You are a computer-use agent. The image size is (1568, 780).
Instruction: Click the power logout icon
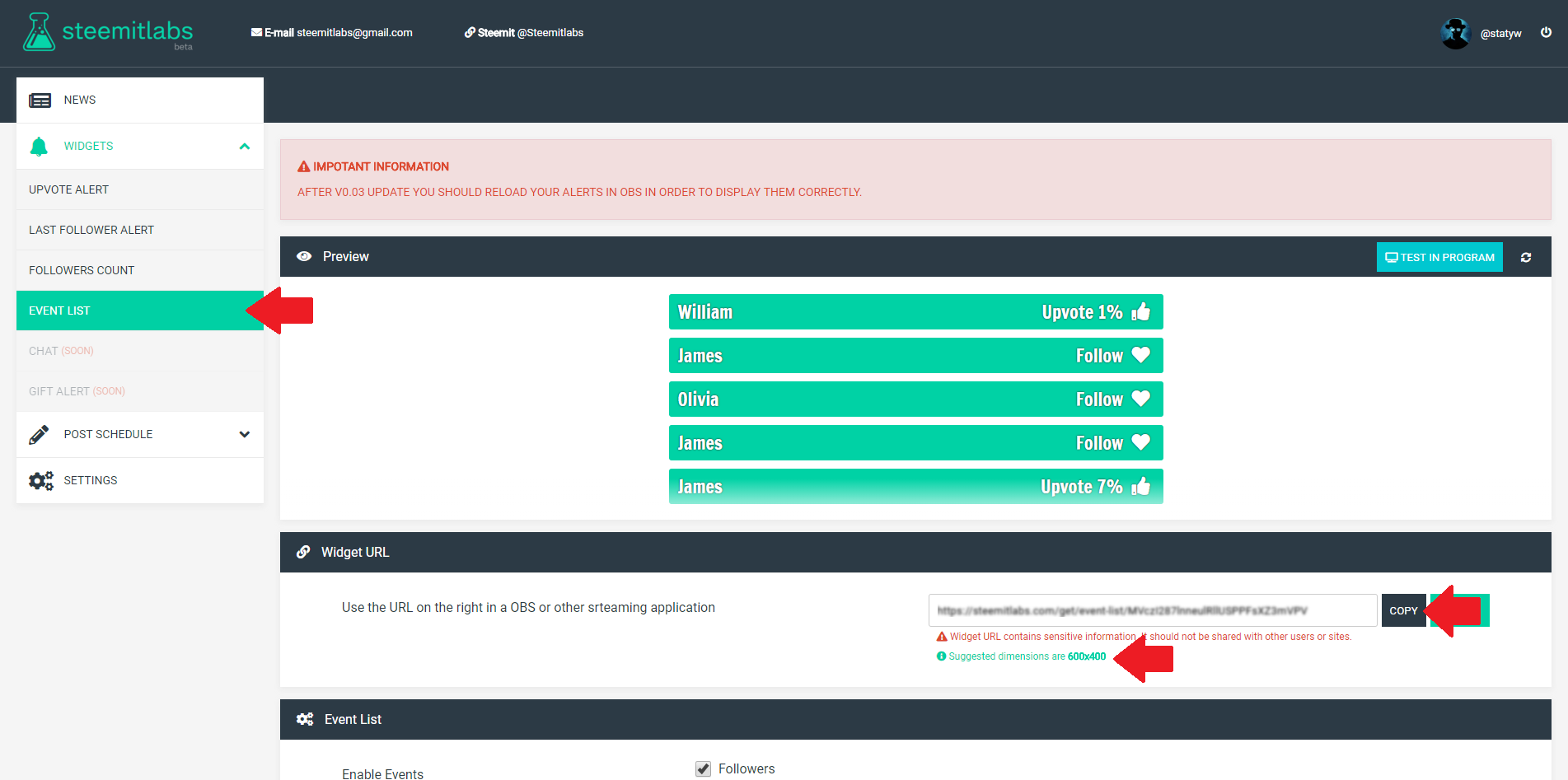tap(1547, 33)
